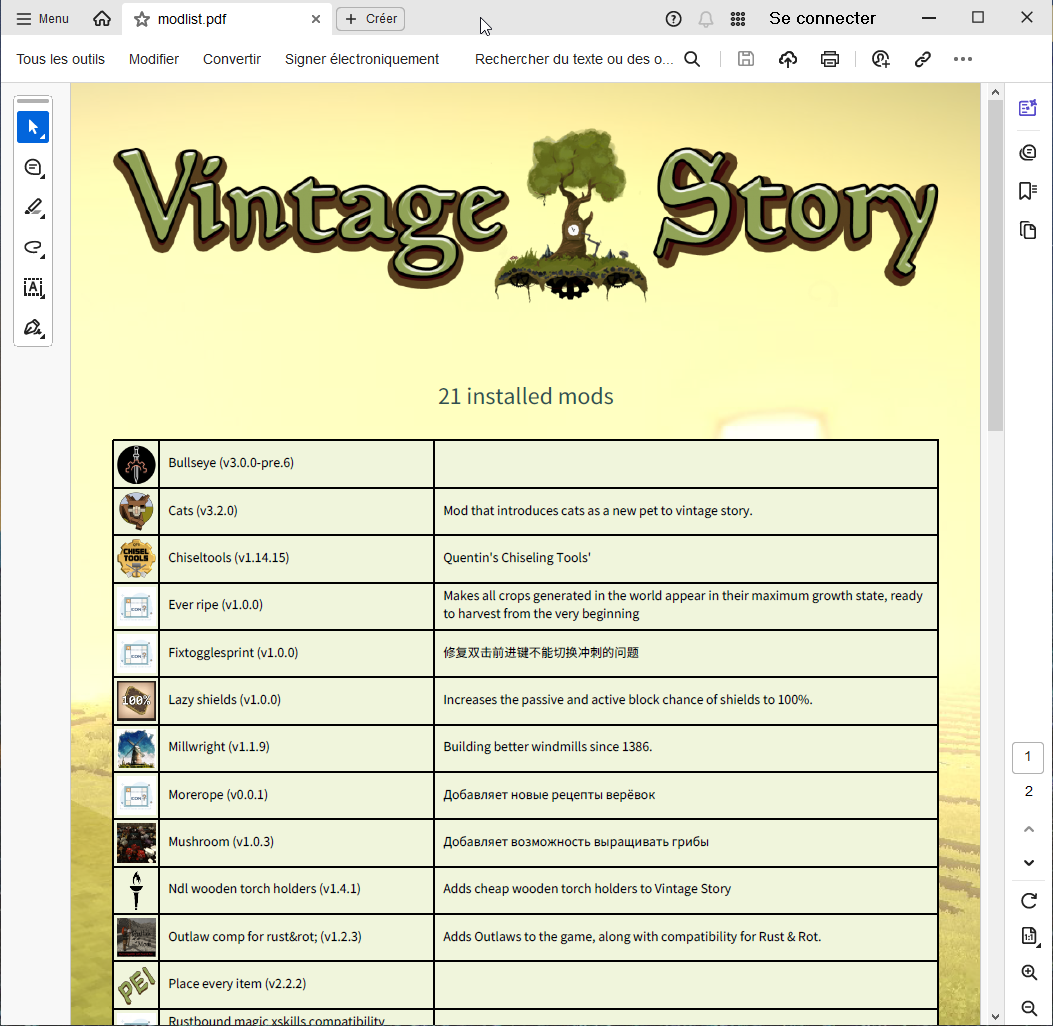Click 'Building better windmills since 1386.' text
This screenshot has width=1053, height=1026.
point(547,747)
